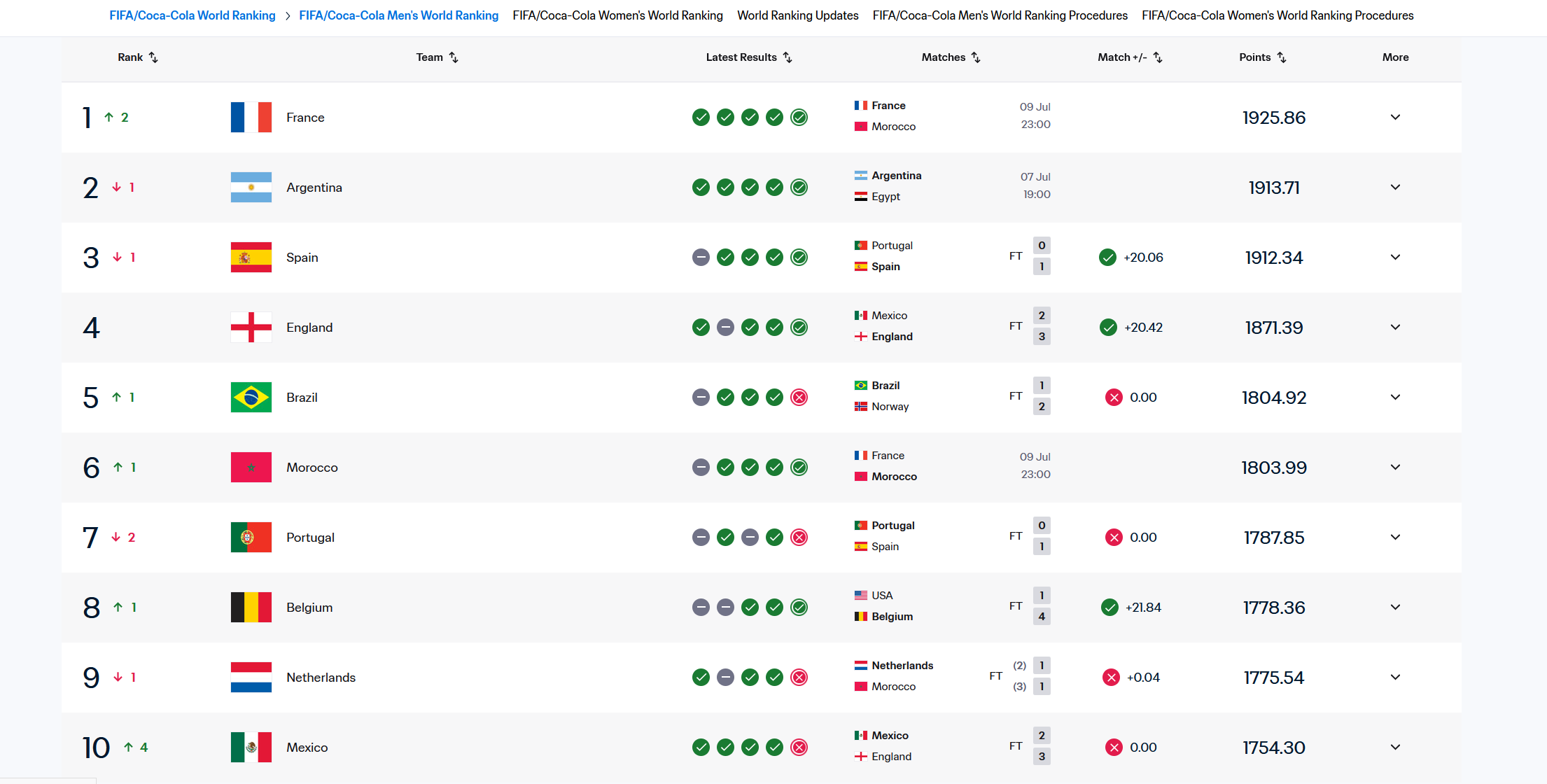Click the England flag in rank 4 row
Screen dimensions: 1547x784
(251, 328)
